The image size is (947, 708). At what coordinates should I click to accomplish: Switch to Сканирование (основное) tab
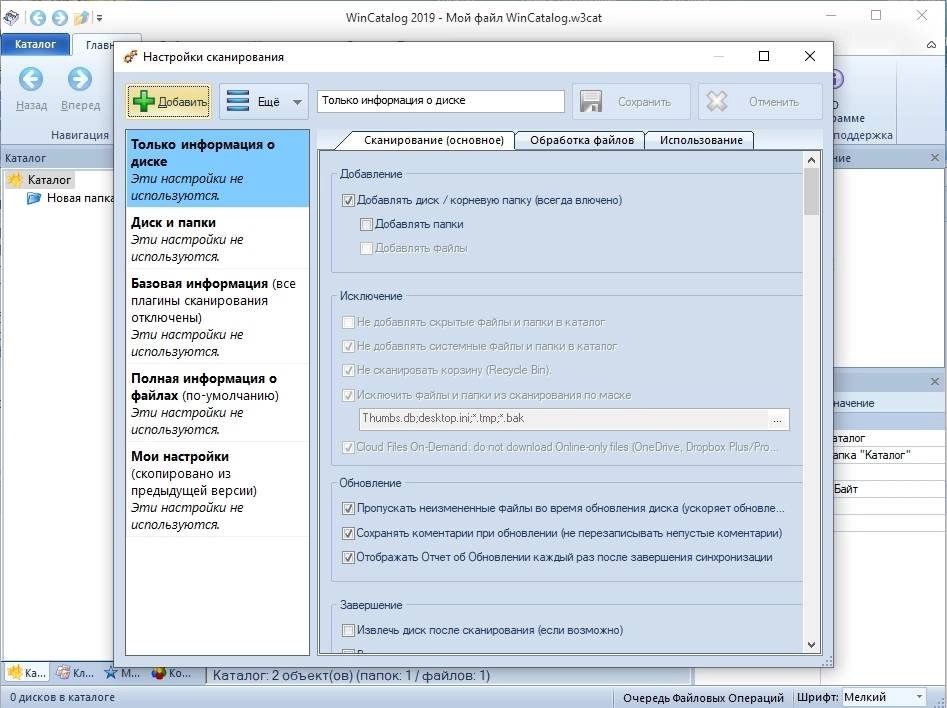pyautogui.click(x=434, y=140)
